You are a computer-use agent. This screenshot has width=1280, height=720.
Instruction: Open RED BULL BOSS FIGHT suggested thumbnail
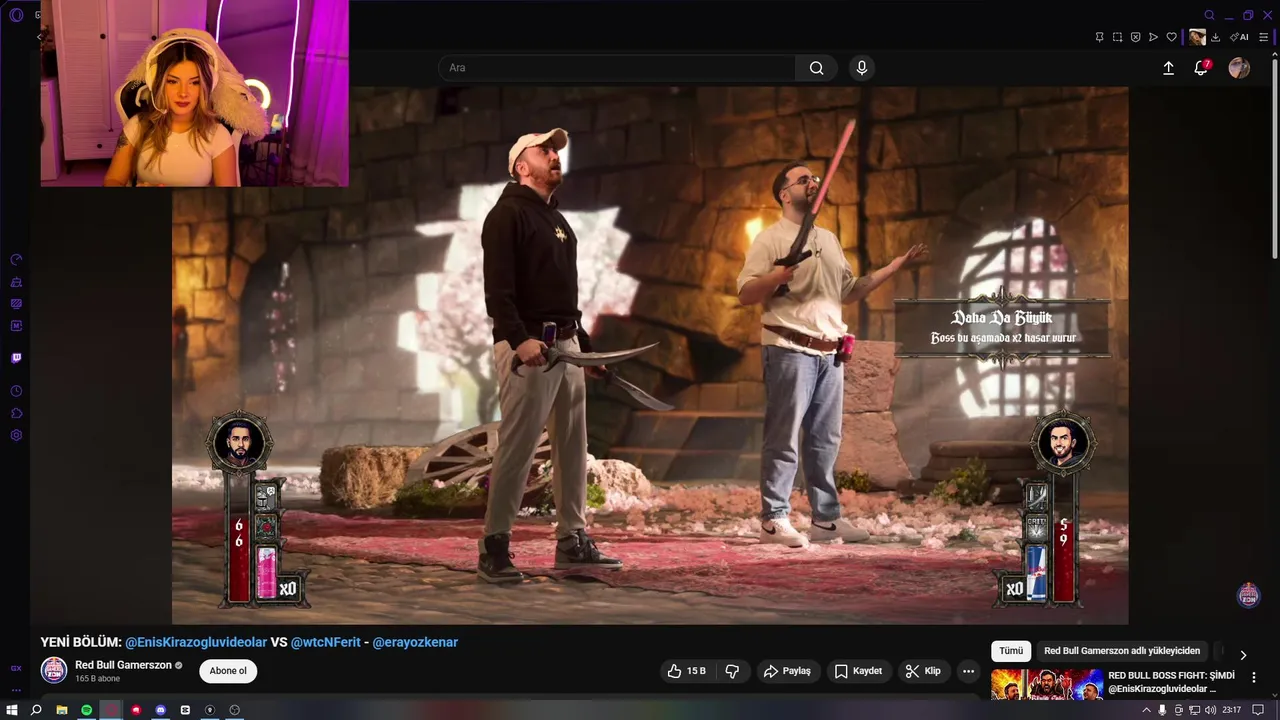coord(1047,684)
